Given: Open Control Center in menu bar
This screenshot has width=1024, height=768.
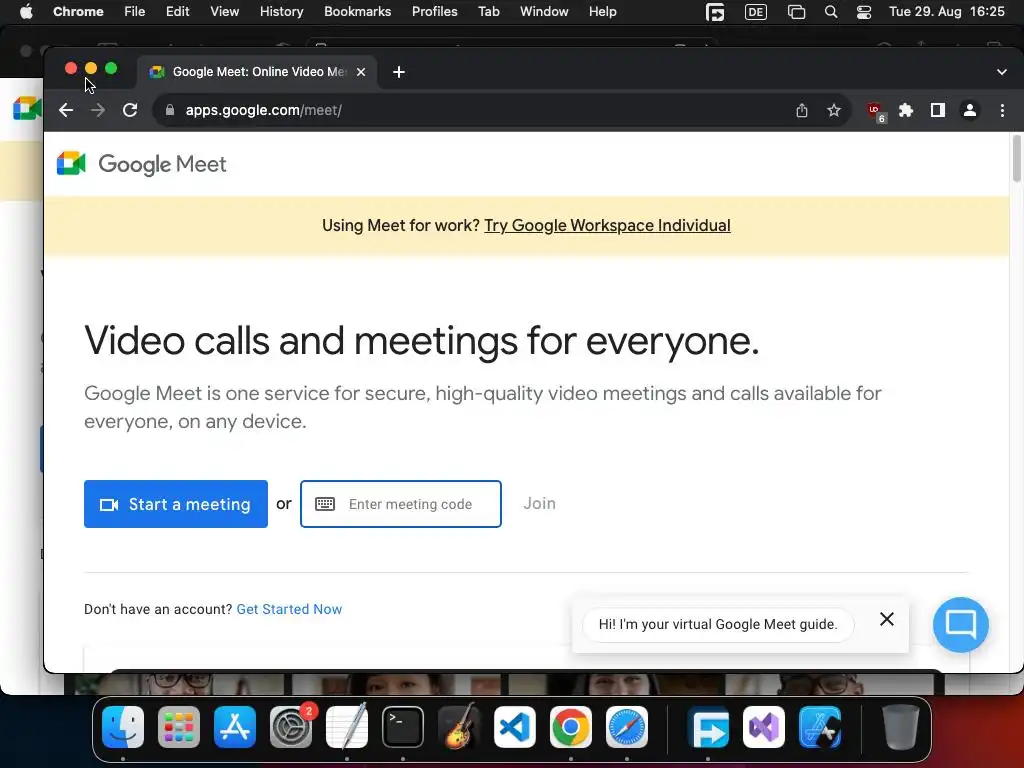Looking at the screenshot, I should tap(863, 12).
